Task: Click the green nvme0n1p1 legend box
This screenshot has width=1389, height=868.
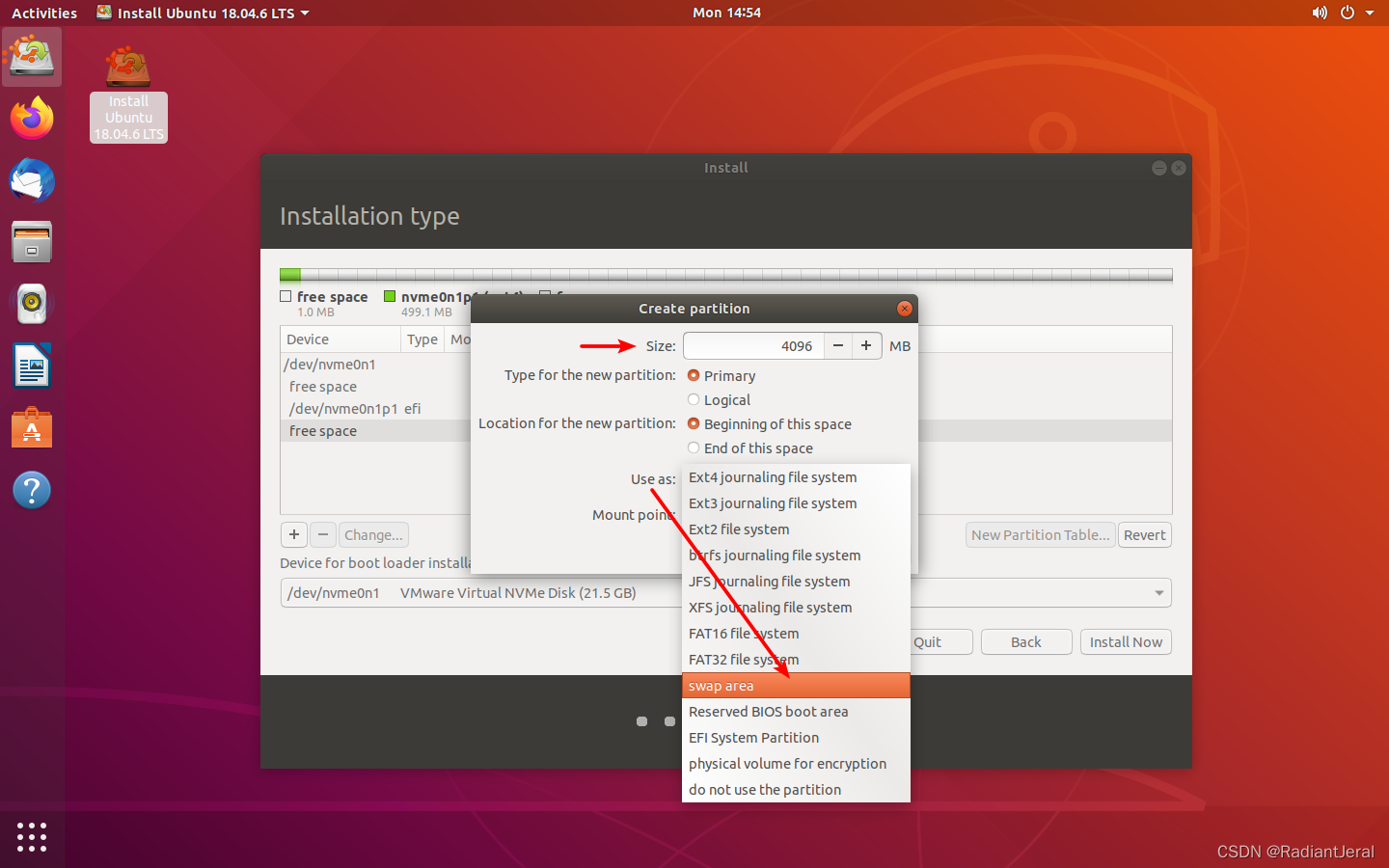Action: click(x=390, y=296)
